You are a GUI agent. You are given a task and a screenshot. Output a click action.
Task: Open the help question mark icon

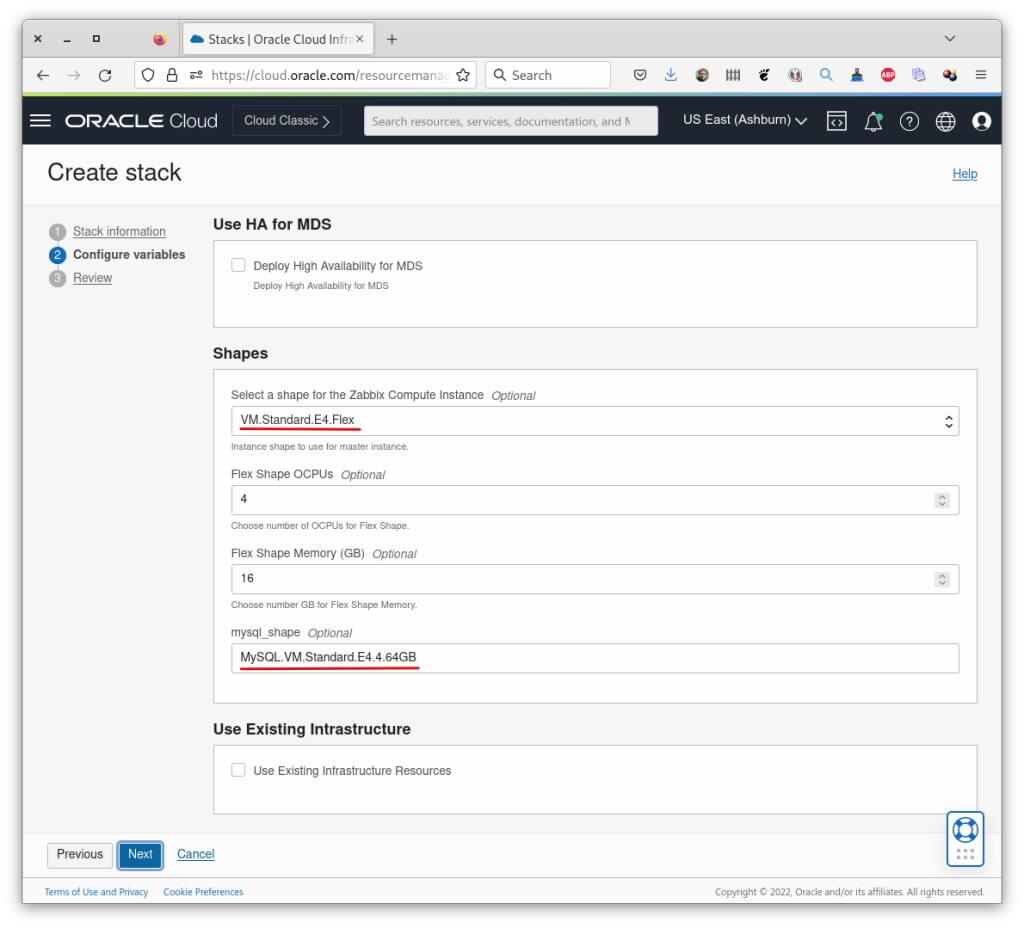(909, 121)
